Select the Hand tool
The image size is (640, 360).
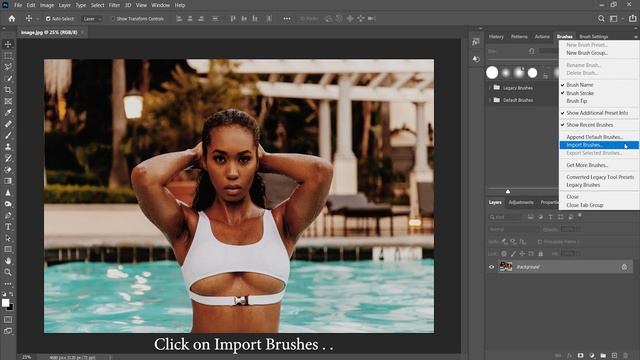(x=8, y=260)
